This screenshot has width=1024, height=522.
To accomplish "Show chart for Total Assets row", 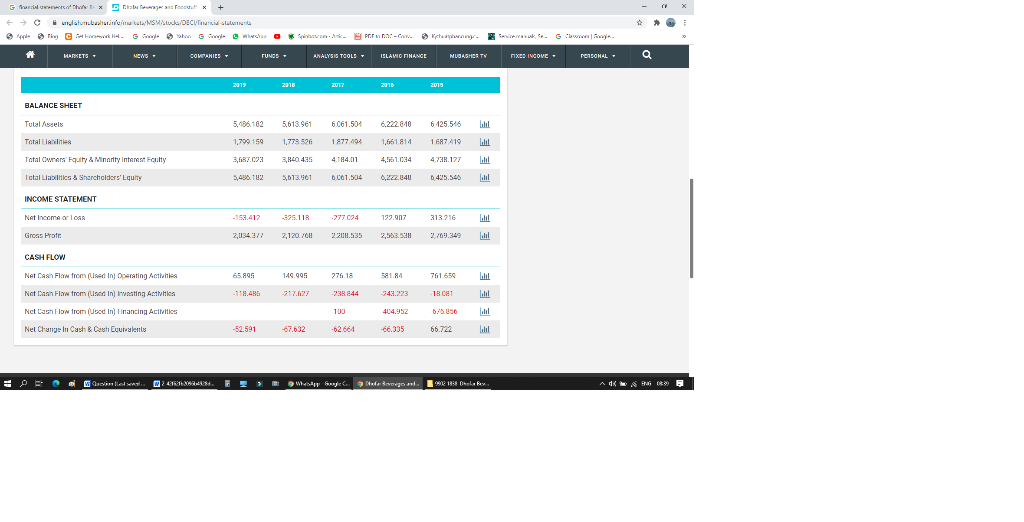I will coord(485,124).
